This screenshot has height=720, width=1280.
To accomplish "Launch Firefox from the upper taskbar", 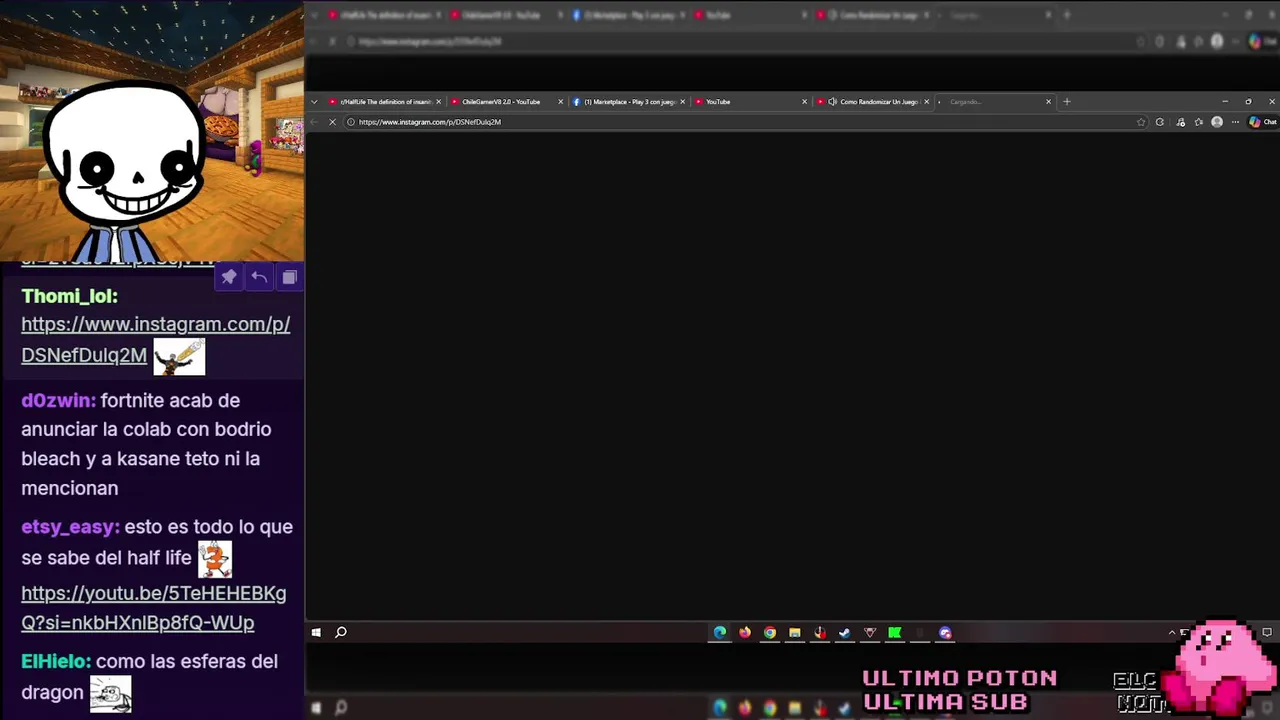I will click(x=745, y=632).
